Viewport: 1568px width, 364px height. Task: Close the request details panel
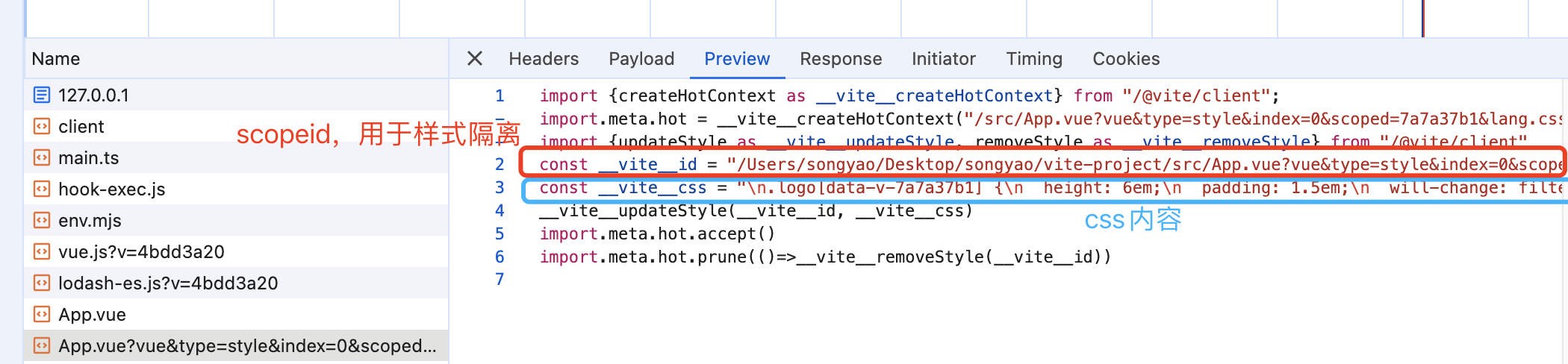point(475,58)
